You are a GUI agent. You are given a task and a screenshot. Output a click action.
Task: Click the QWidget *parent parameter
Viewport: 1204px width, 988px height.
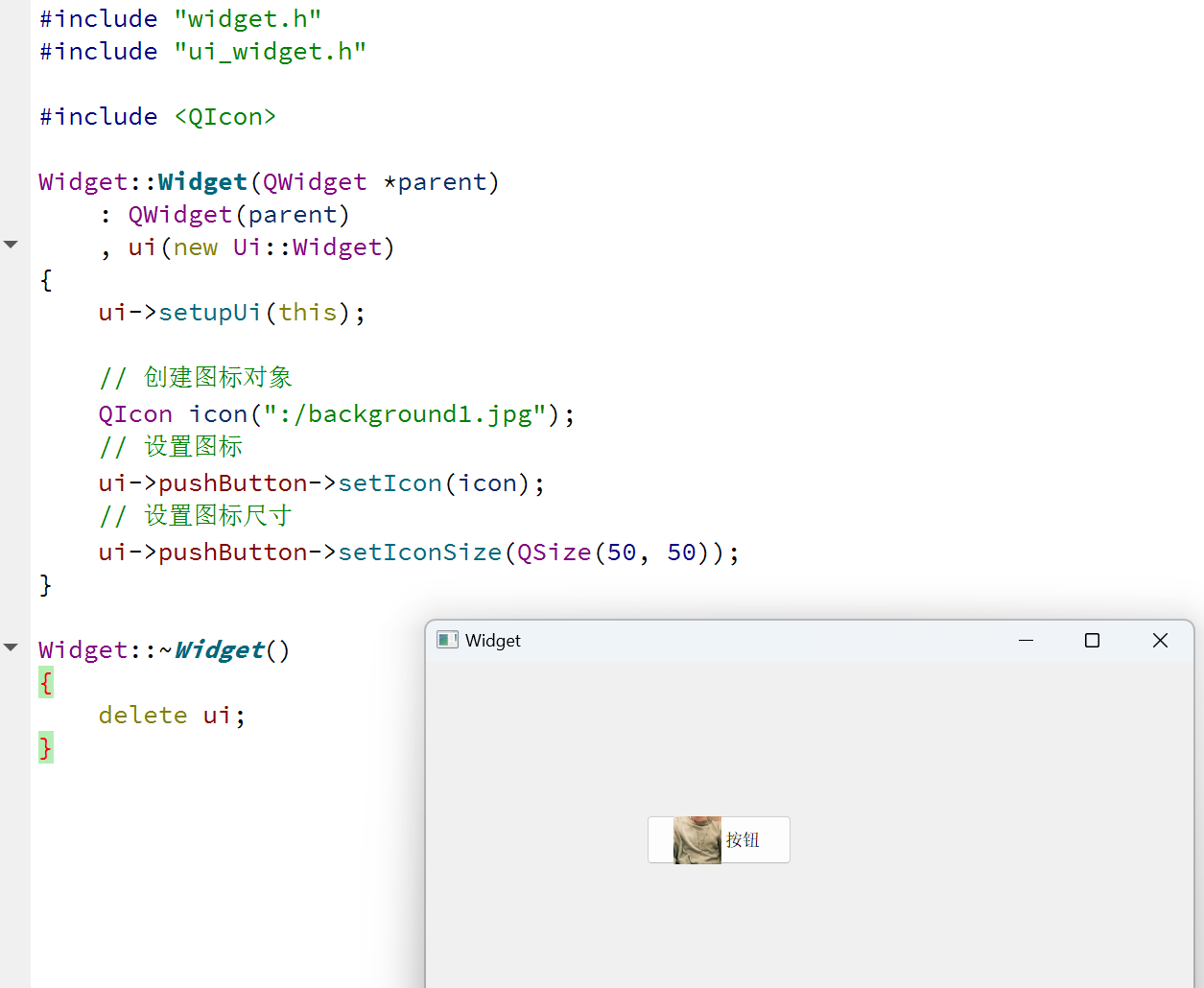(x=374, y=182)
